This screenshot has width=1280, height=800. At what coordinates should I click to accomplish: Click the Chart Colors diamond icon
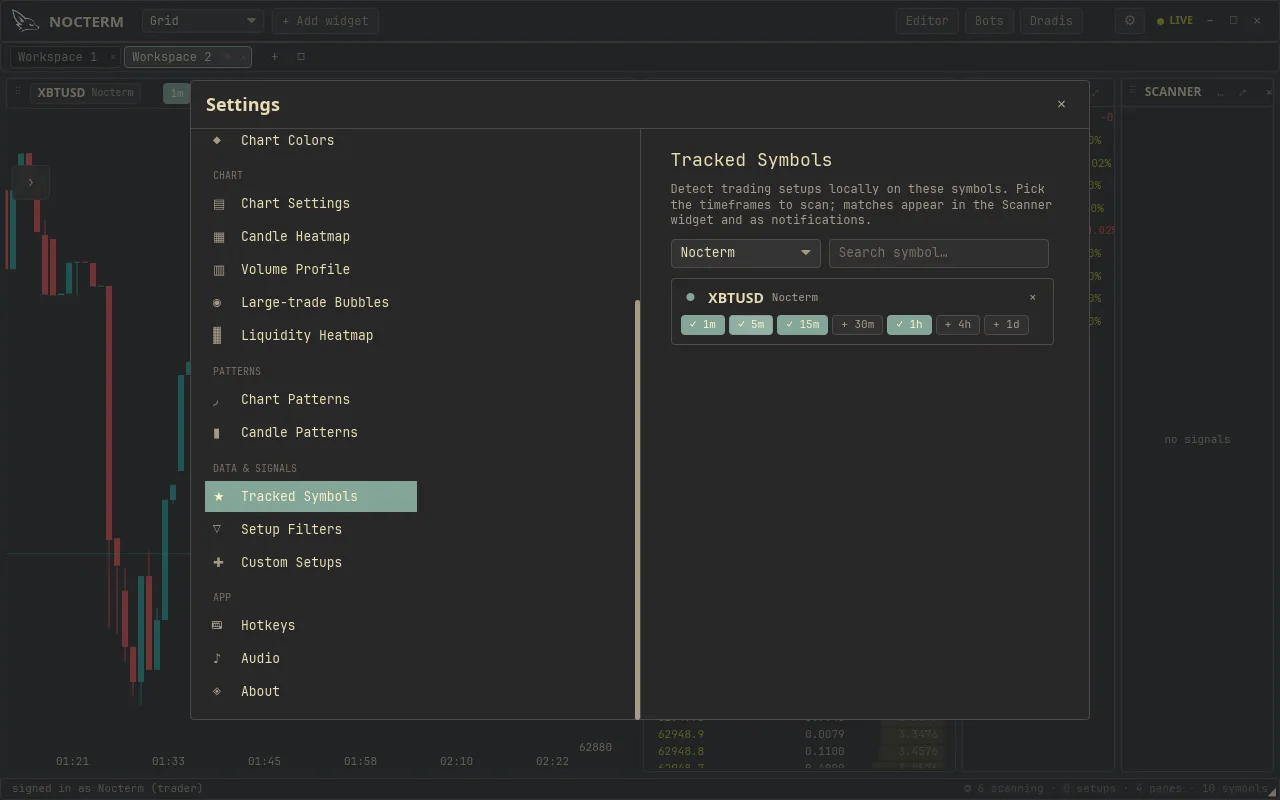point(217,140)
